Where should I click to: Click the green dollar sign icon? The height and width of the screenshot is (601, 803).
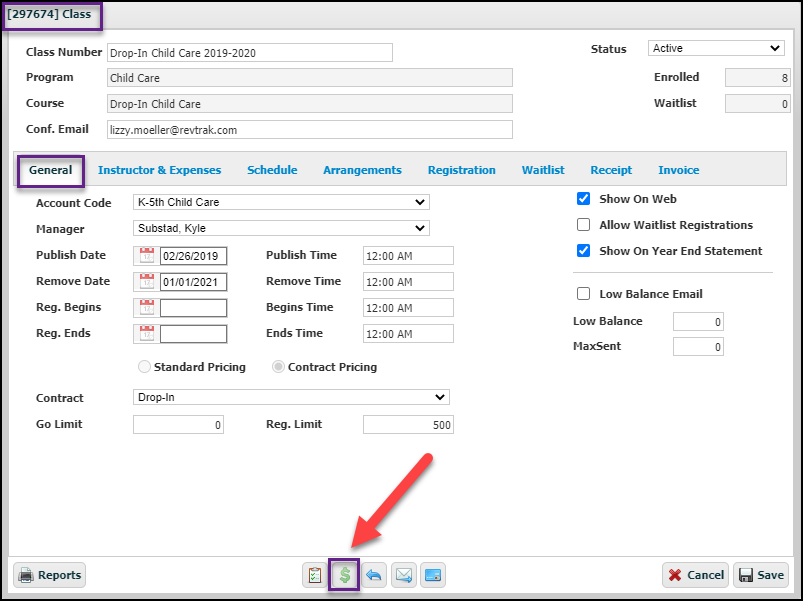[344, 575]
